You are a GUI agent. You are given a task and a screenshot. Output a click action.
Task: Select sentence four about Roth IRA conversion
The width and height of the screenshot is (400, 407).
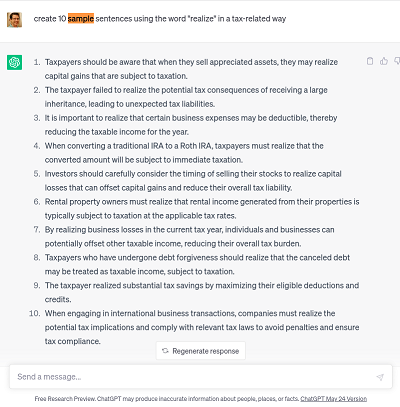coord(184,153)
